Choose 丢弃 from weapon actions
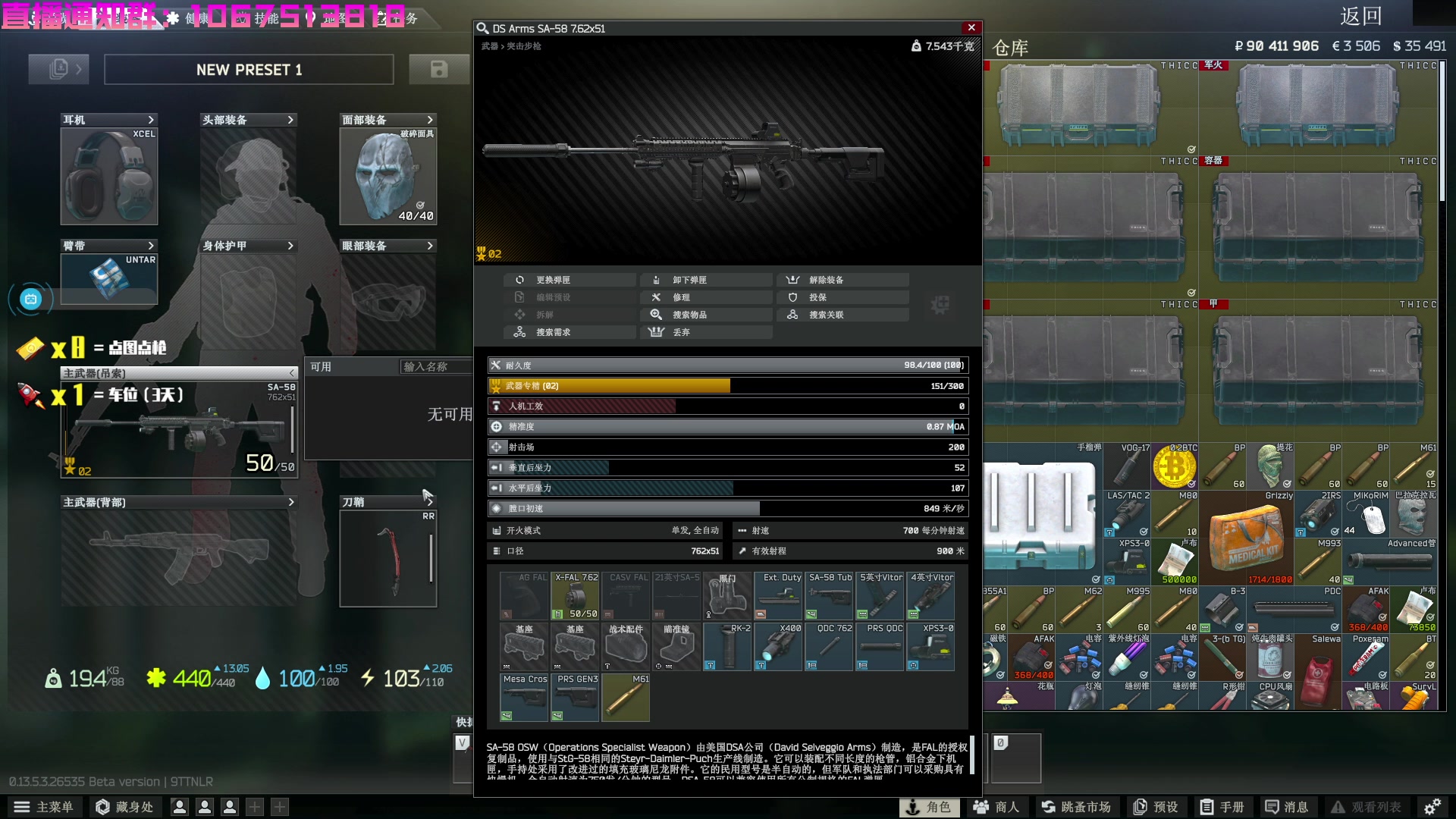Image resolution: width=1456 pixels, height=819 pixels. click(x=707, y=332)
